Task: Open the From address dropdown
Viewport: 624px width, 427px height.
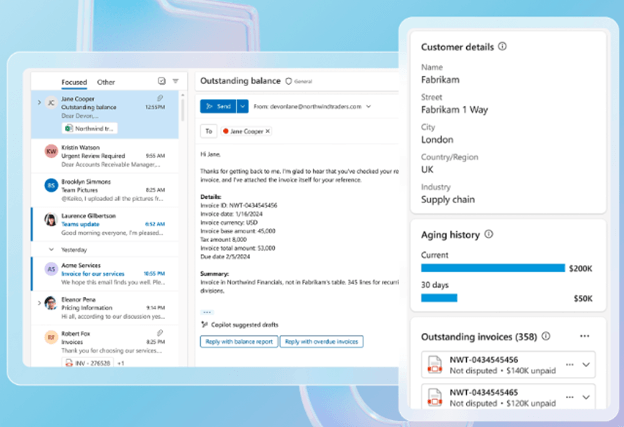Action: tap(369, 106)
